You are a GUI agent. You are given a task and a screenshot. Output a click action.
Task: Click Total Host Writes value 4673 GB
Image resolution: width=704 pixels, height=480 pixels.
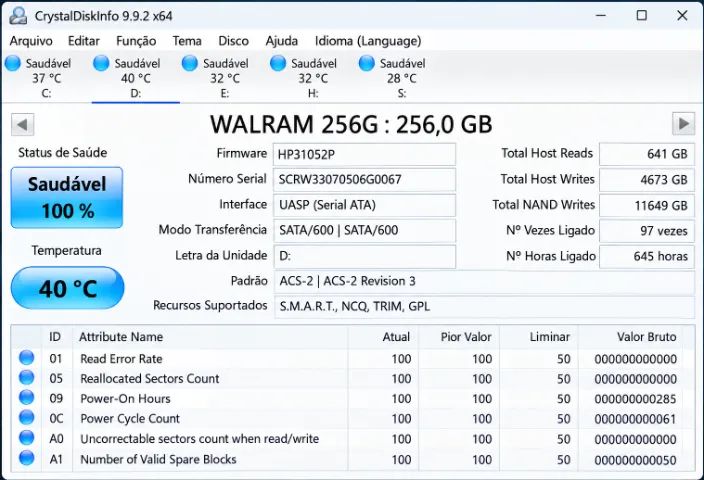pyautogui.click(x=647, y=180)
